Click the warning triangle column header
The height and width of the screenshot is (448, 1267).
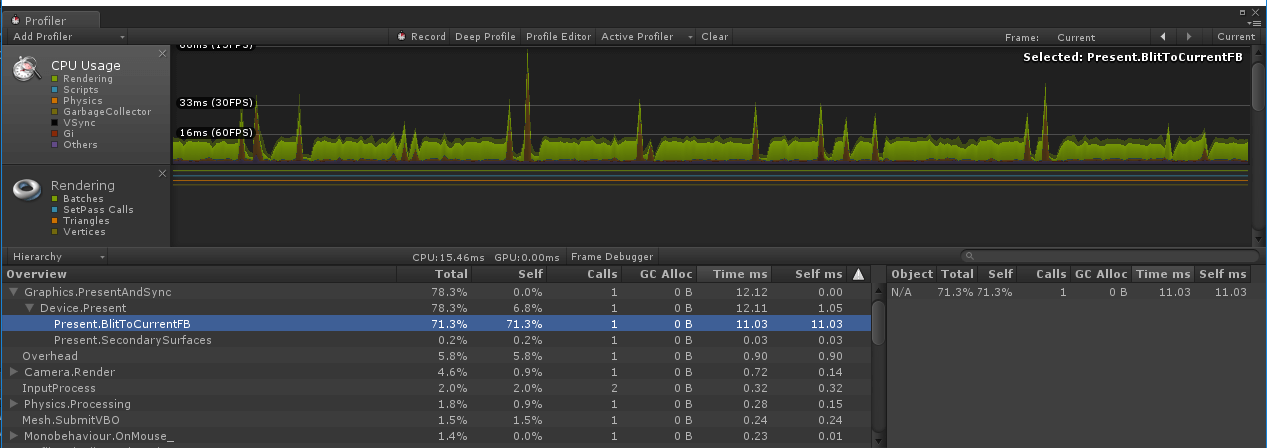point(858,274)
